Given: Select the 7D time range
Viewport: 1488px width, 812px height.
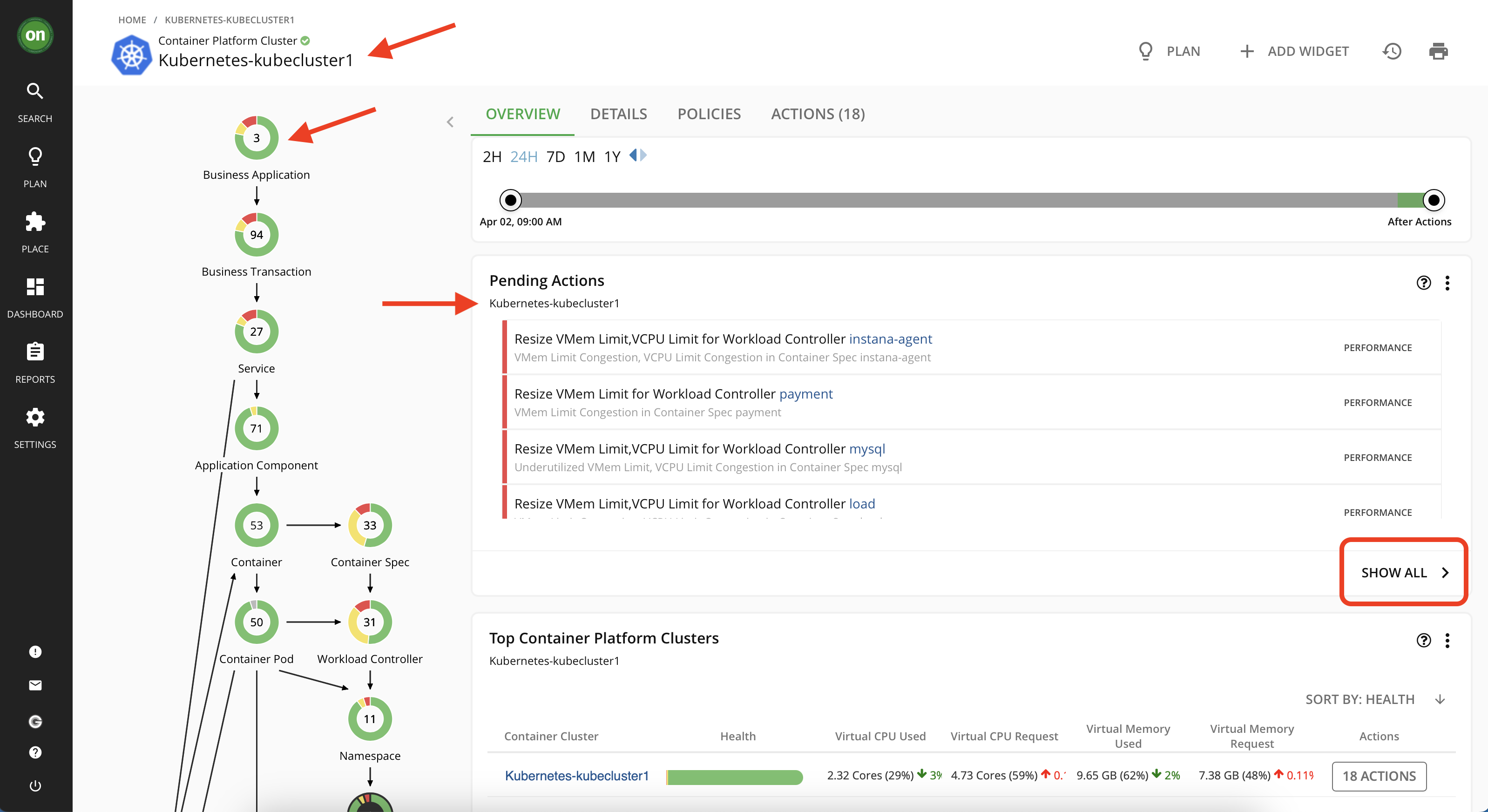Looking at the screenshot, I should (555, 156).
